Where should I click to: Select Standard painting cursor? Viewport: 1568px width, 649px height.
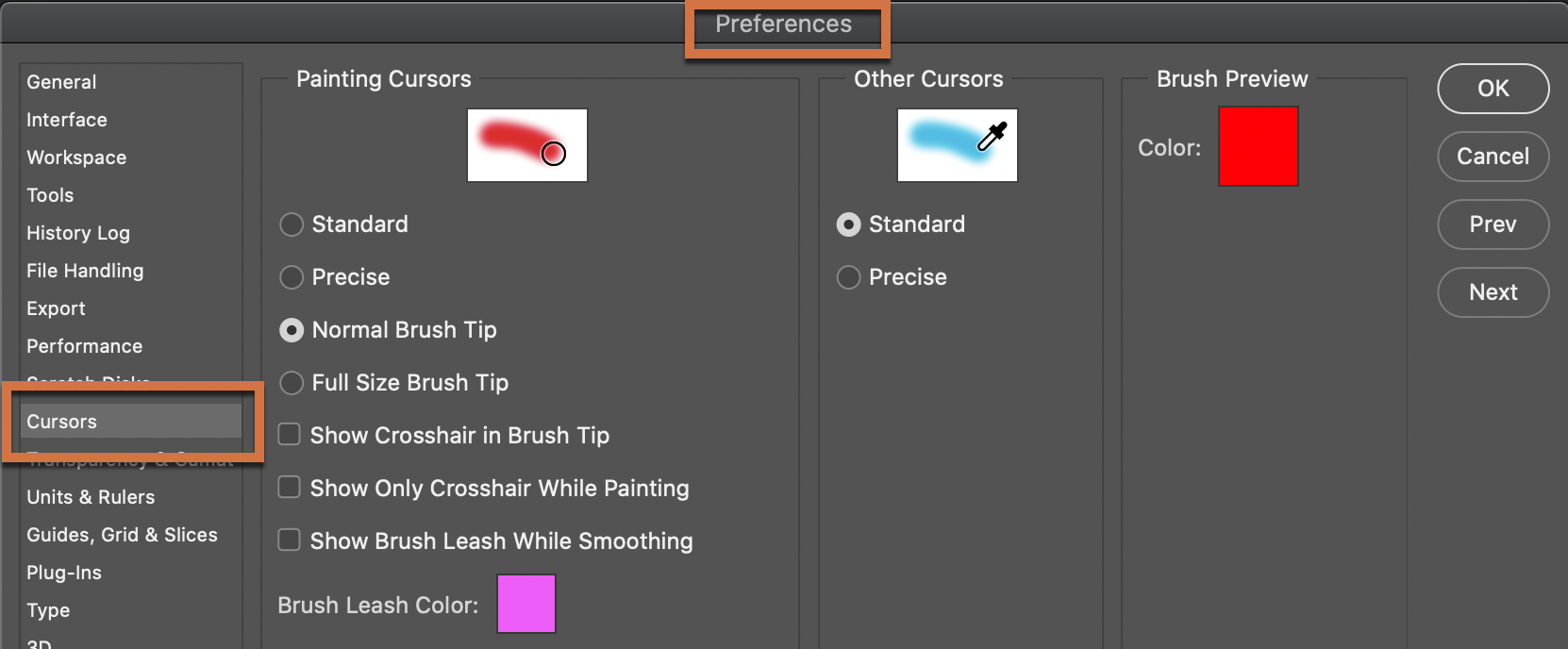291,225
